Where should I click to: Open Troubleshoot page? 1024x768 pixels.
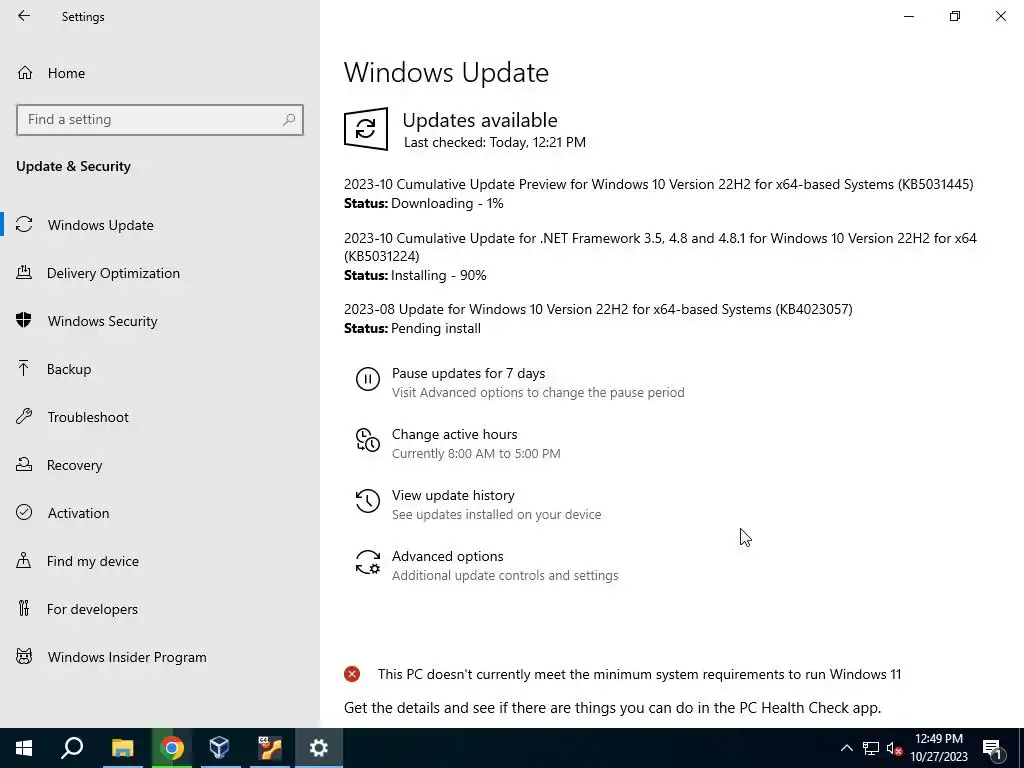click(x=160, y=417)
